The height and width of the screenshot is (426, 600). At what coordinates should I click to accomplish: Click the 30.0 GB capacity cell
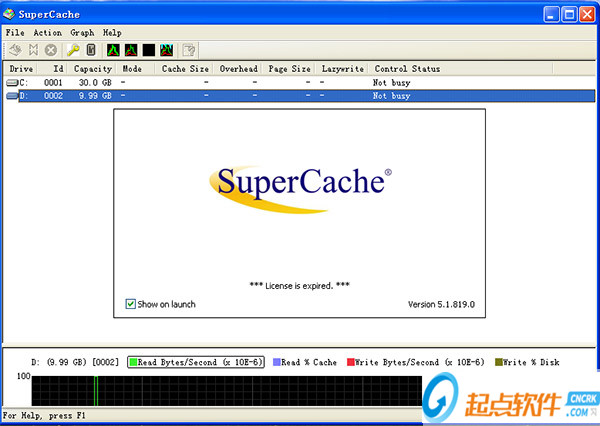(95, 82)
